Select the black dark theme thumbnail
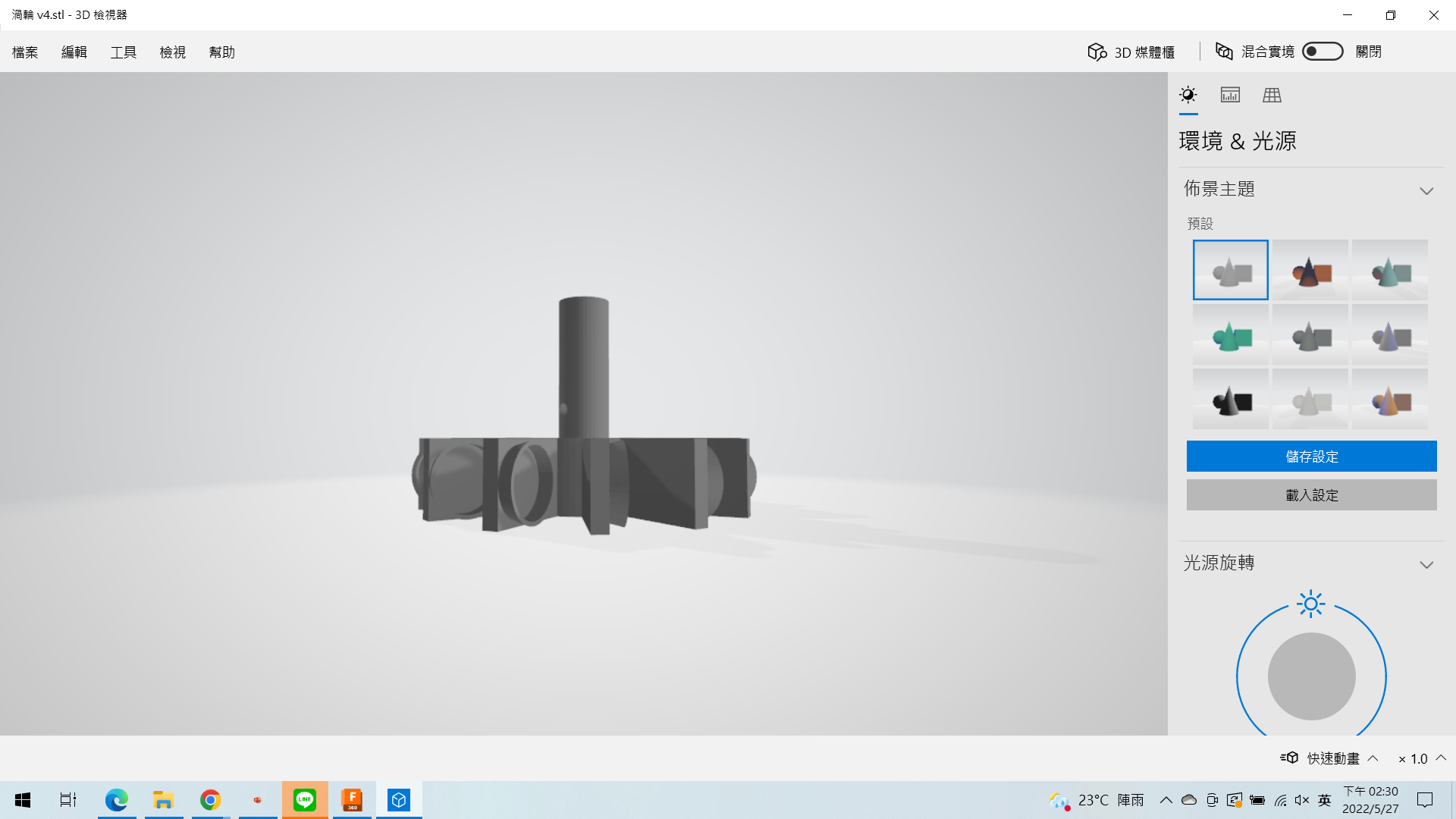 (1230, 400)
